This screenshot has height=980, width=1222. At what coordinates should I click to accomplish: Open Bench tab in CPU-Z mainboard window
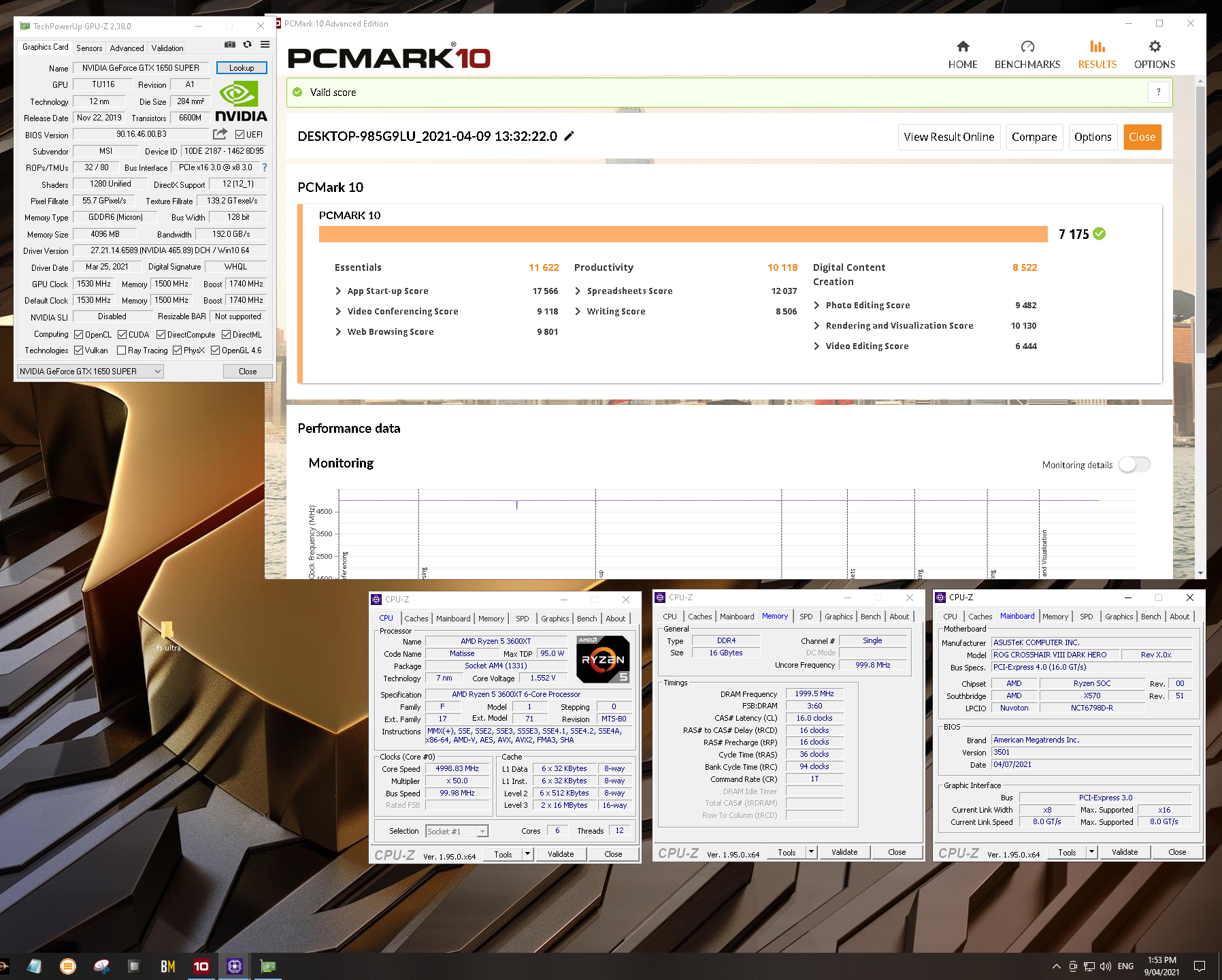[x=1151, y=616]
